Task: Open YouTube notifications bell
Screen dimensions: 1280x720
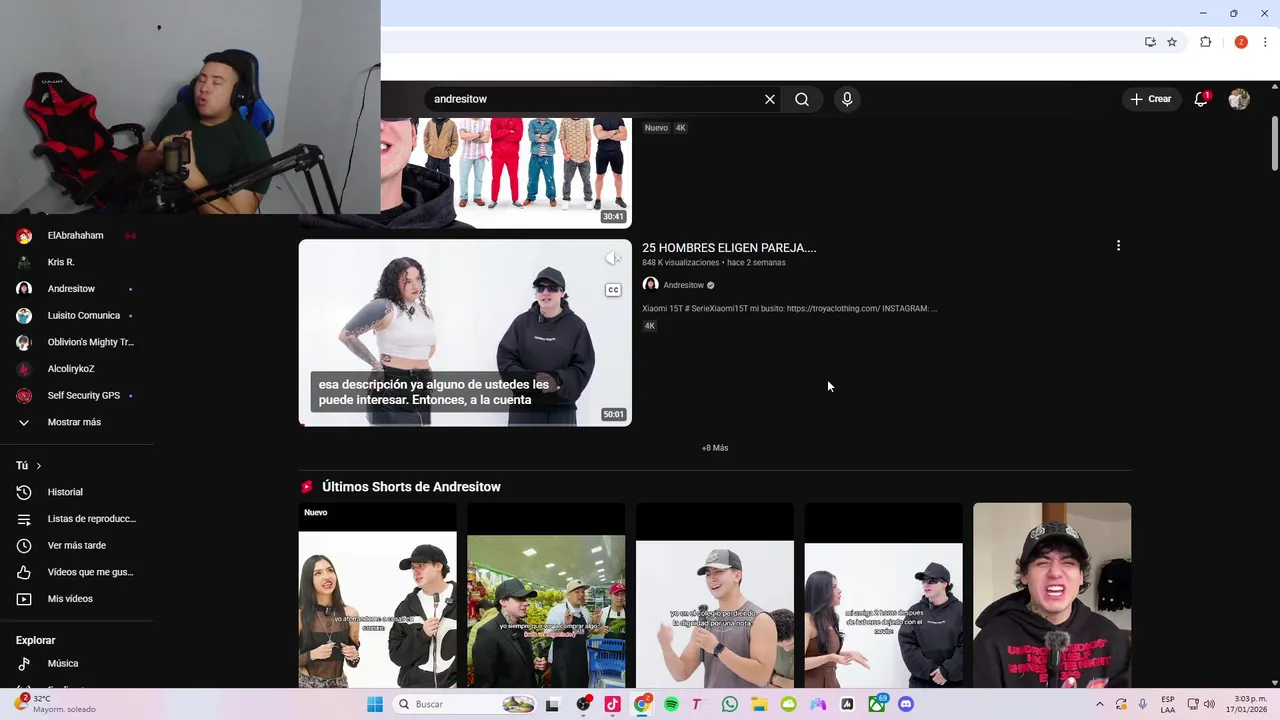Action: [1201, 99]
